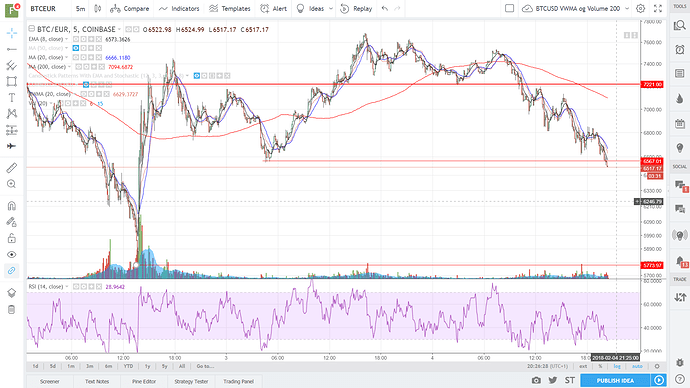Toggle log scale on price axis
The height and width of the screenshot is (388, 690).
[617, 366]
